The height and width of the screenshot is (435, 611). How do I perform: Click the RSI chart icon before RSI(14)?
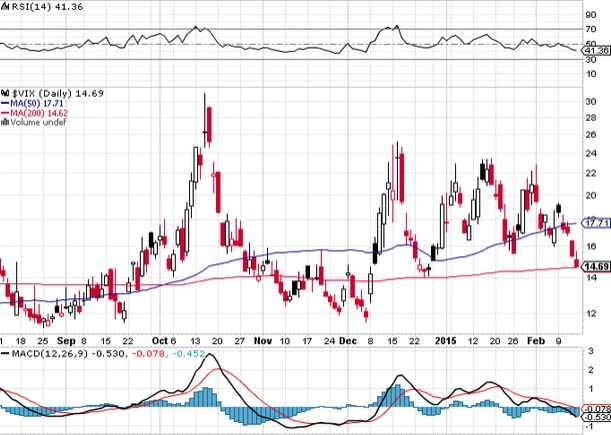pos(5,7)
